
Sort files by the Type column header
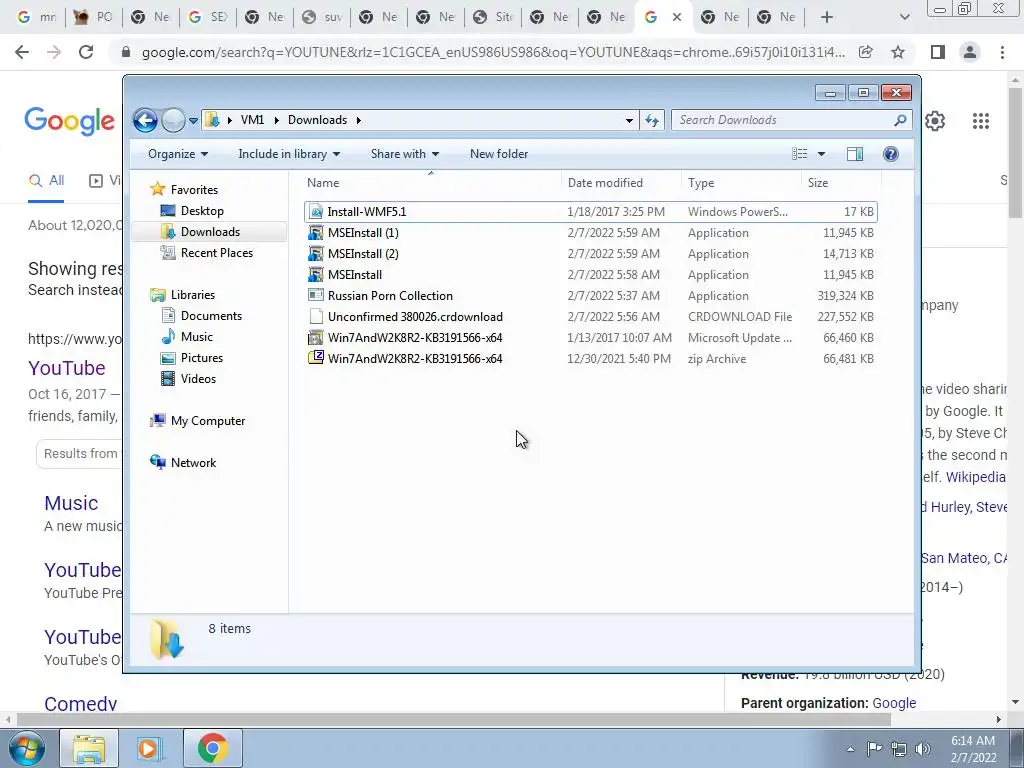point(741,183)
